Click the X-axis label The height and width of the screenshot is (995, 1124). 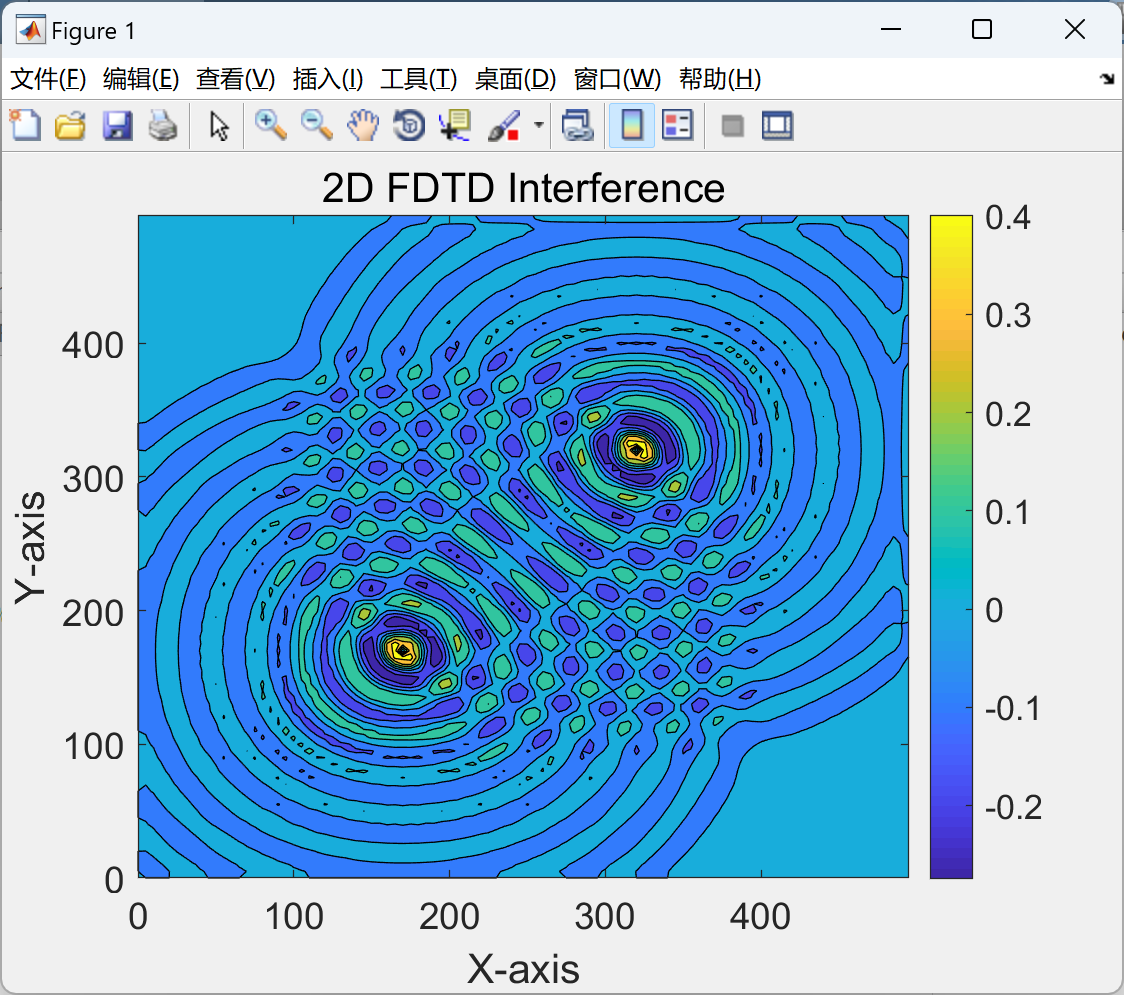[523, 969]
